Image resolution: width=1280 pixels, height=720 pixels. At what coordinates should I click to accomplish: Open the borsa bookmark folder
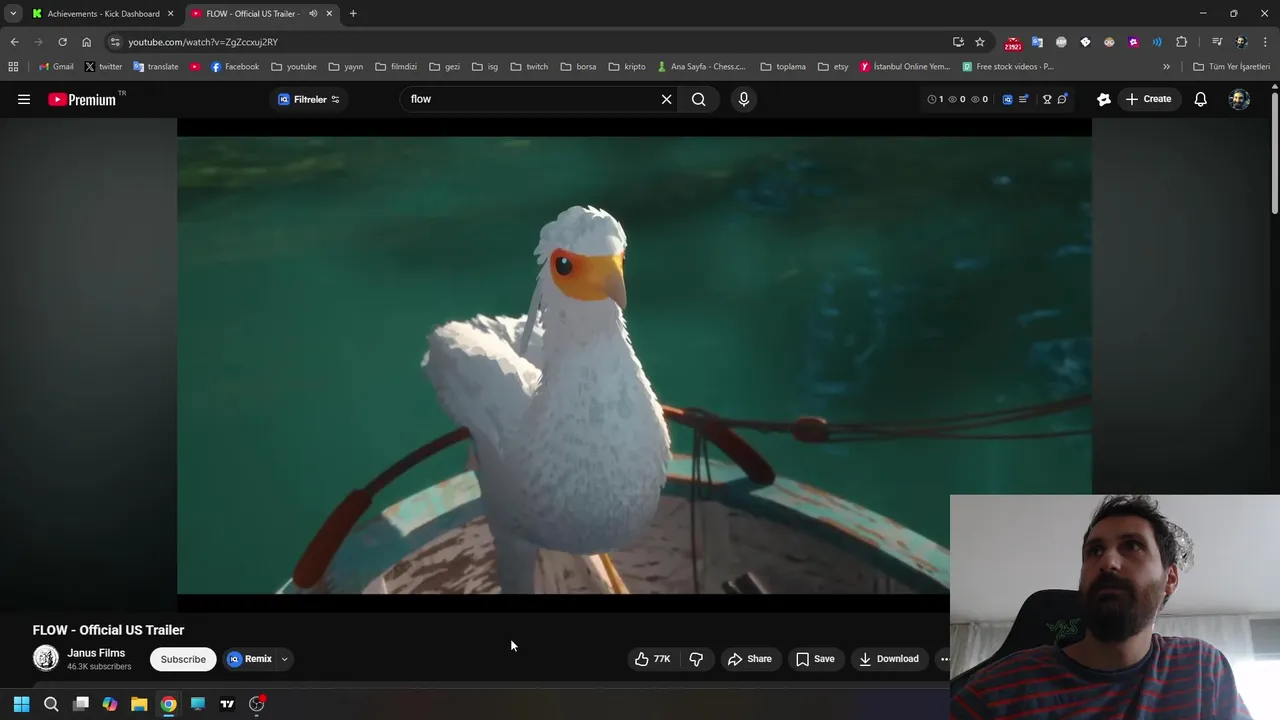click(578, 67)
